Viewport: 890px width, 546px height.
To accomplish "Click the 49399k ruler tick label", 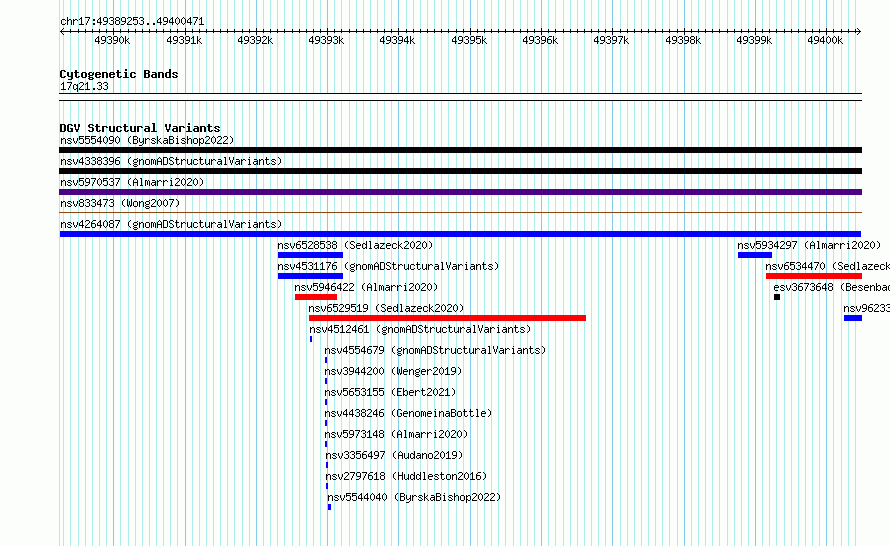I will click(754, 40).
